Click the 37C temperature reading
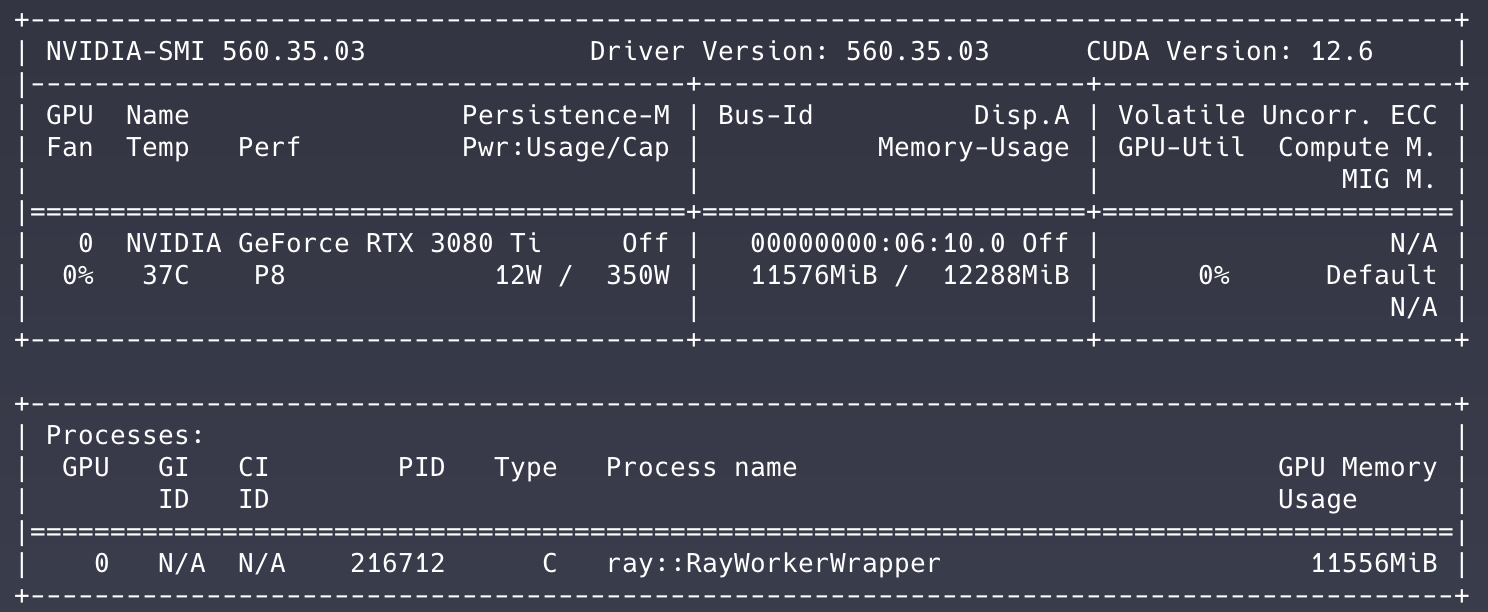Screen dimensions: 1488x612 166,276
